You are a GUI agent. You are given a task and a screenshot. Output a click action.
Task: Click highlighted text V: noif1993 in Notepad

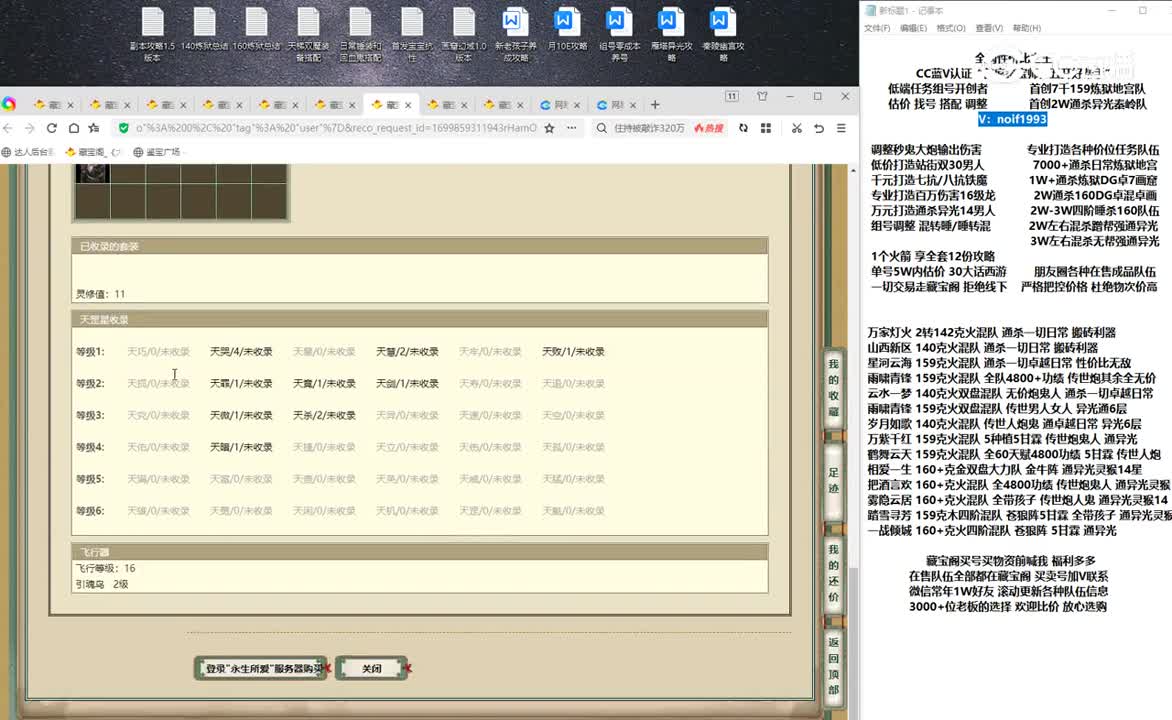(x=1012, y=119)
